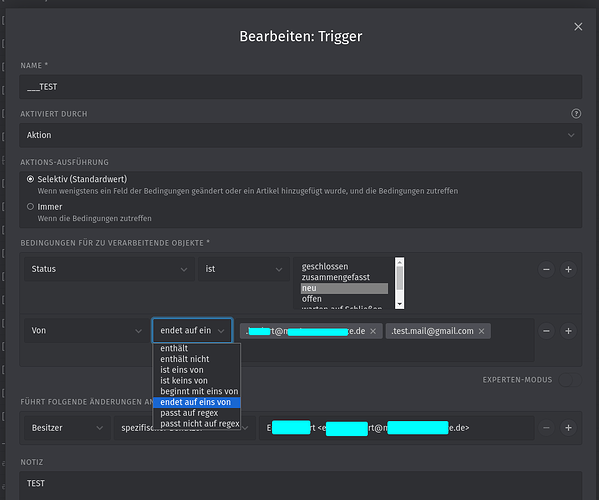This screenshot has height=500, width=599.
Task: Select the Immer radio option
Action: click(x=31, y=207)
